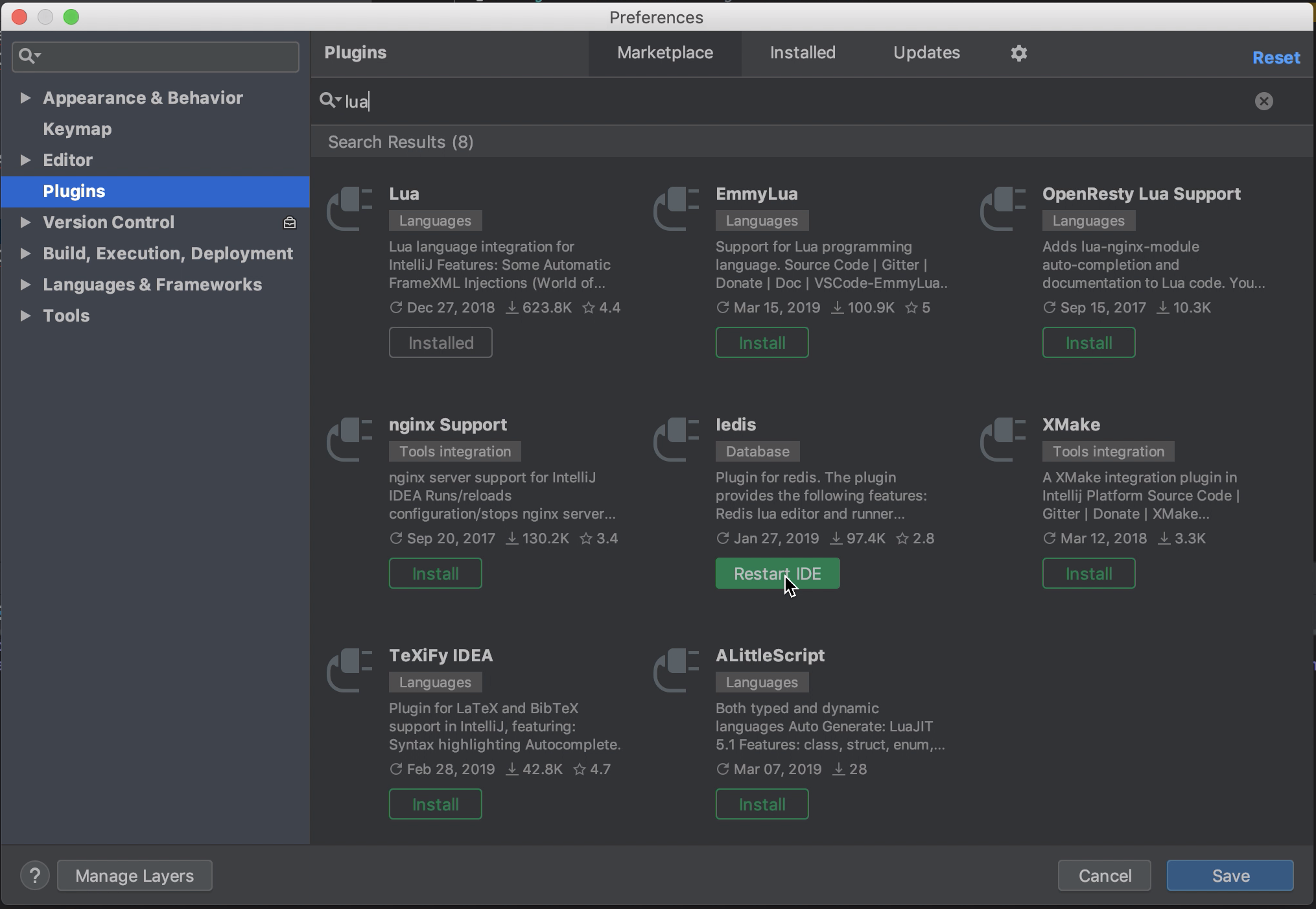Install the ALittleScript plugin
Image resolution: width=1316 pixels, height=909 pixels.
(x=762, y=804)
